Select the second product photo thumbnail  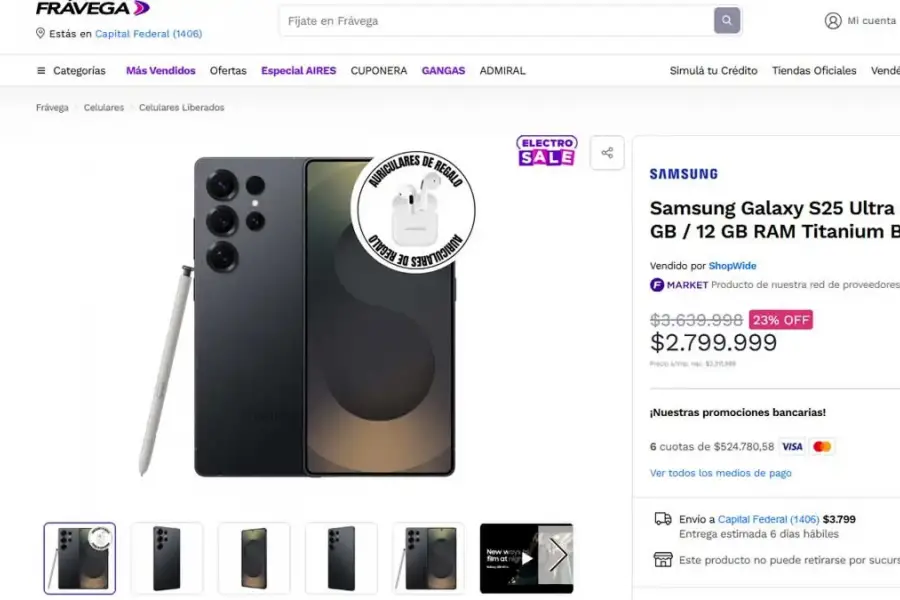pyautogui.click(x=166, y=557)
